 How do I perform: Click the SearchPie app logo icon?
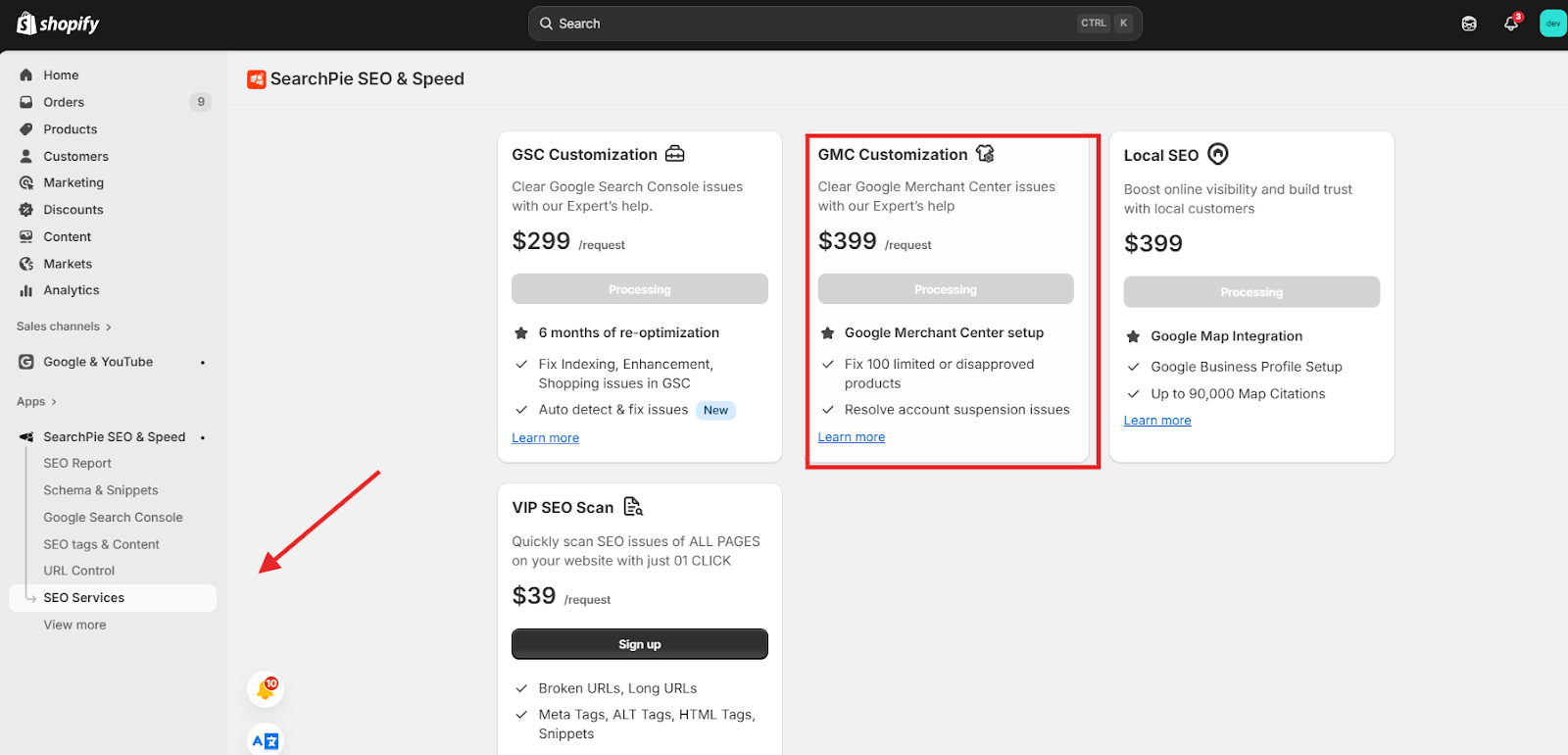pyautogui.click(x=257, y=79)
